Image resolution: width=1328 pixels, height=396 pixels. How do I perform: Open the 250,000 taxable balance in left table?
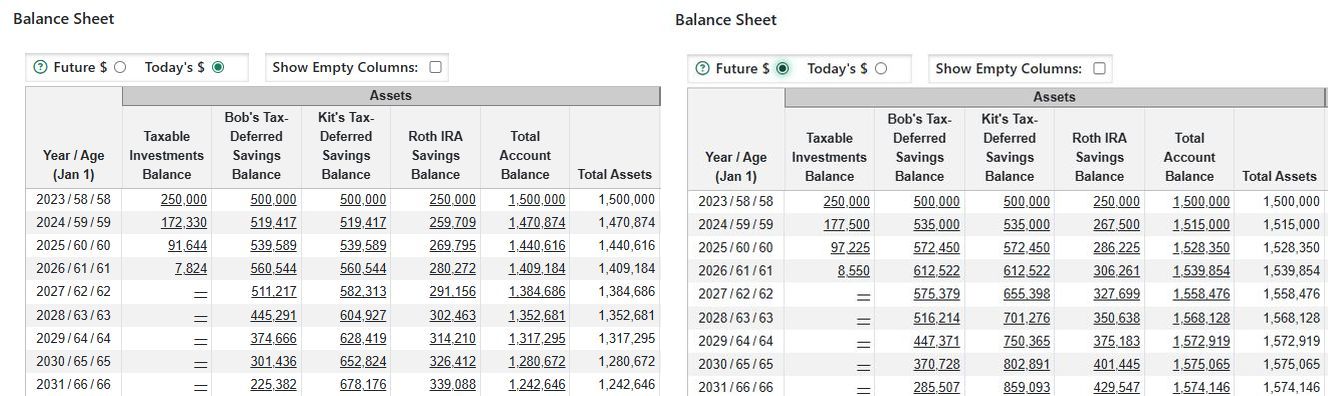(184, 200)
